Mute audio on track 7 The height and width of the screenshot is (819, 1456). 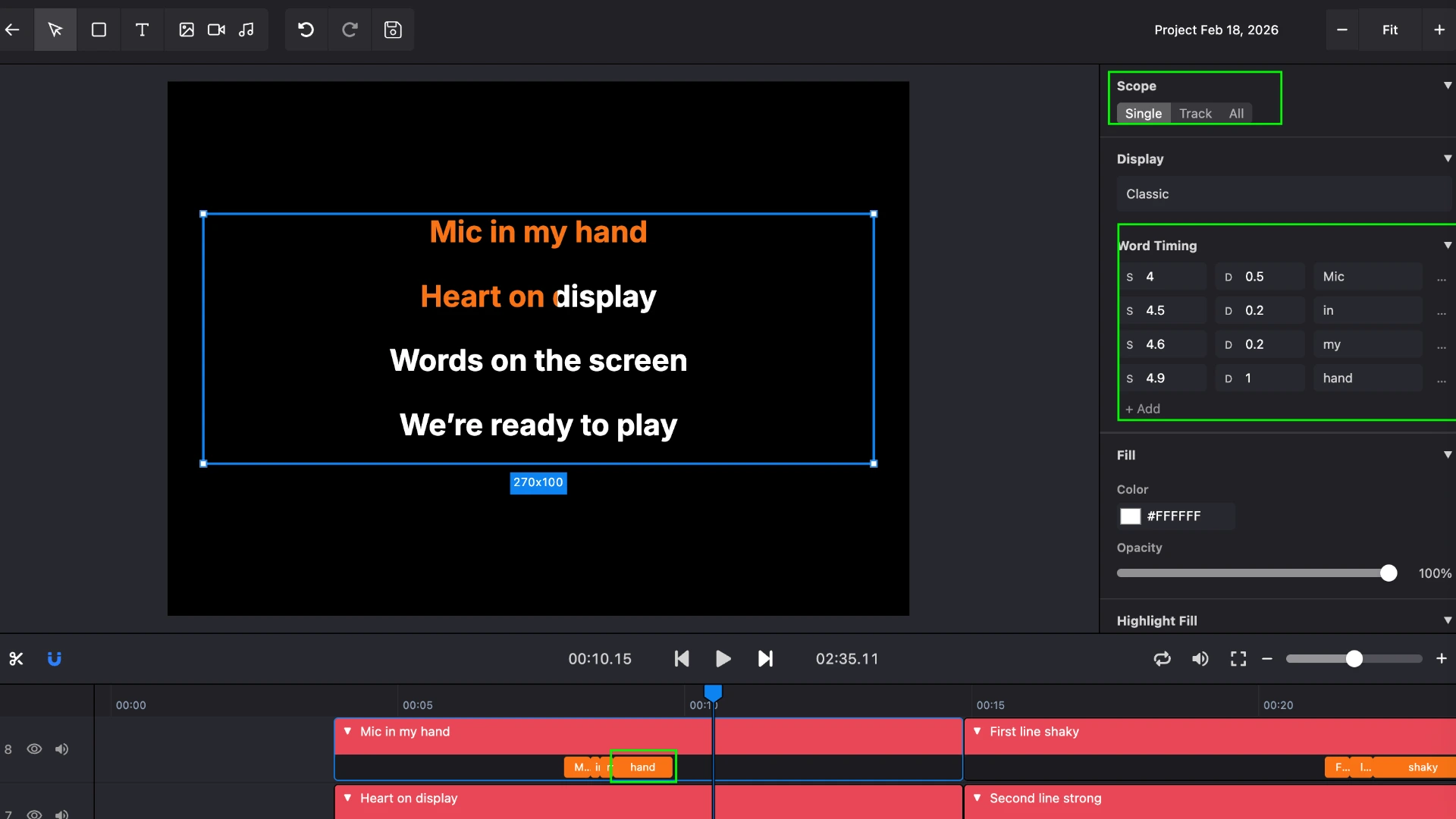pos(61,814)
